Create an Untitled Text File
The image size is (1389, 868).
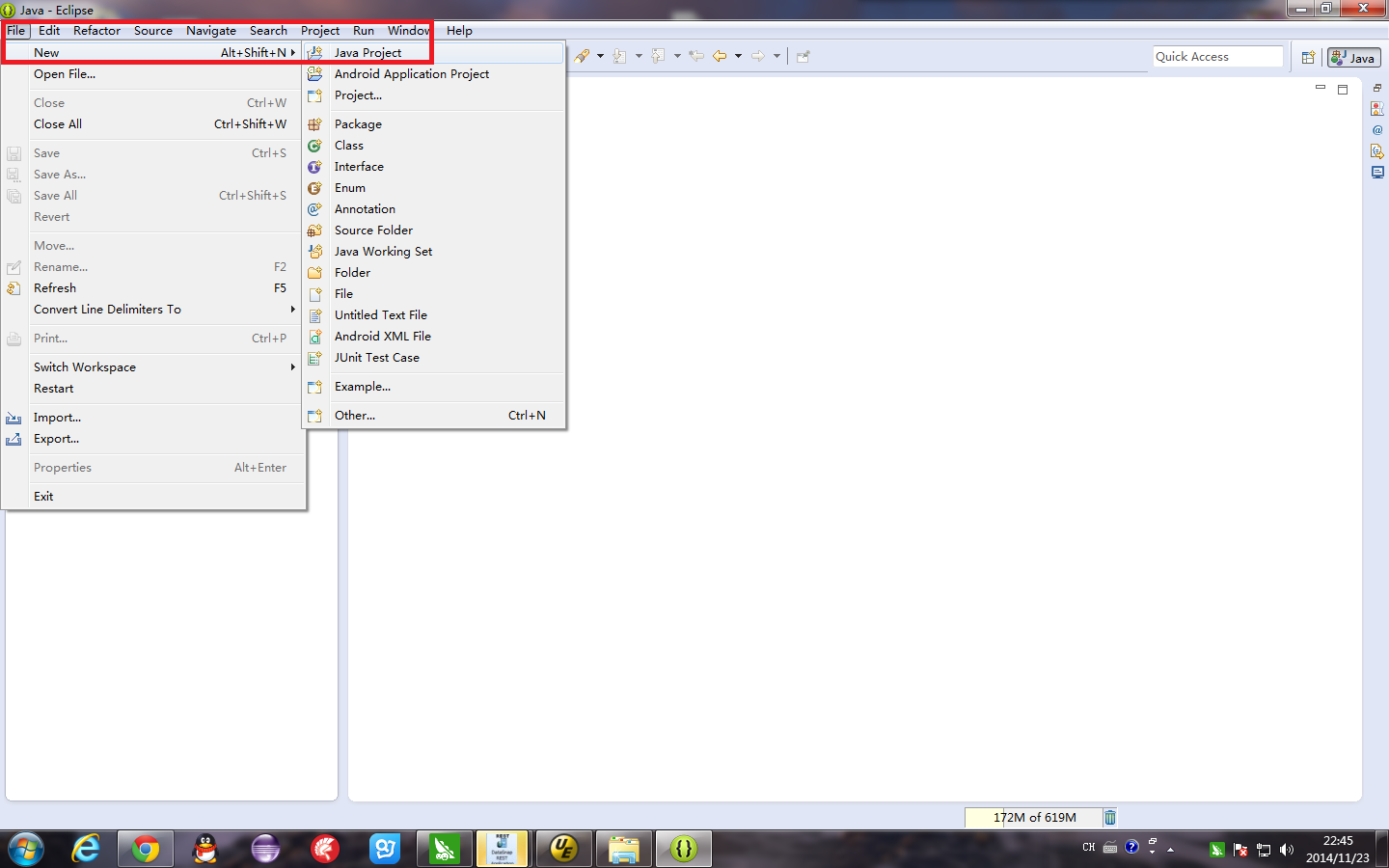[x=434, y=315]
